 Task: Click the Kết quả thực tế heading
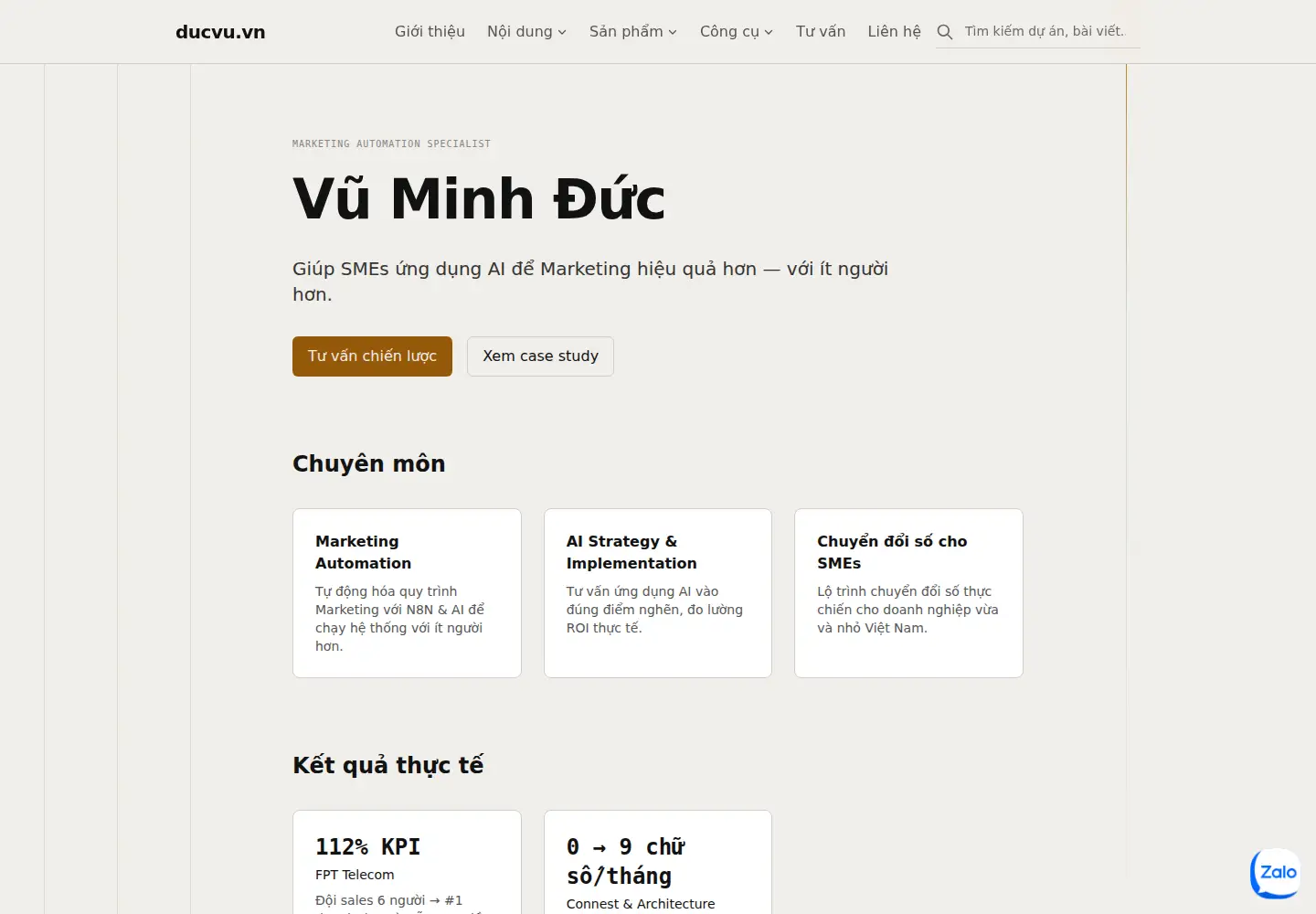387,765
